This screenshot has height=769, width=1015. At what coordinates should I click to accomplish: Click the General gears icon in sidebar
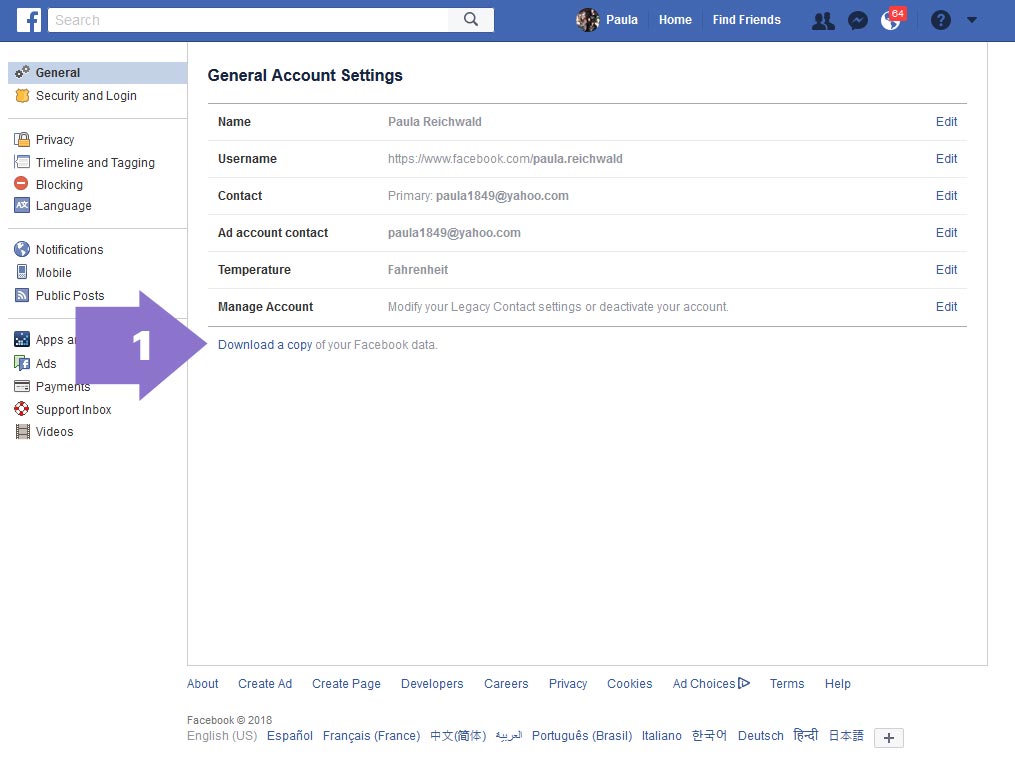[22, 72]
